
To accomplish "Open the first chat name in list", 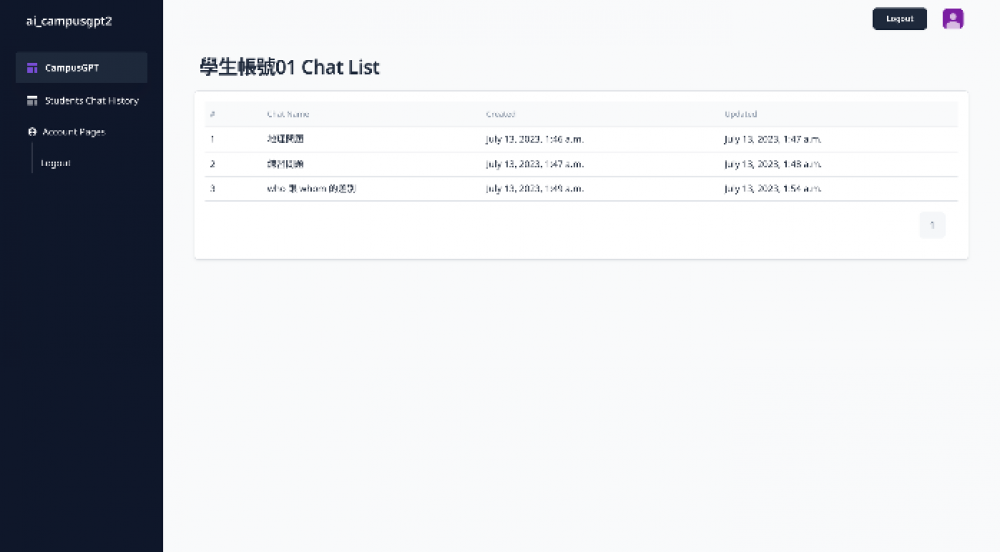I will pos(283,139).
